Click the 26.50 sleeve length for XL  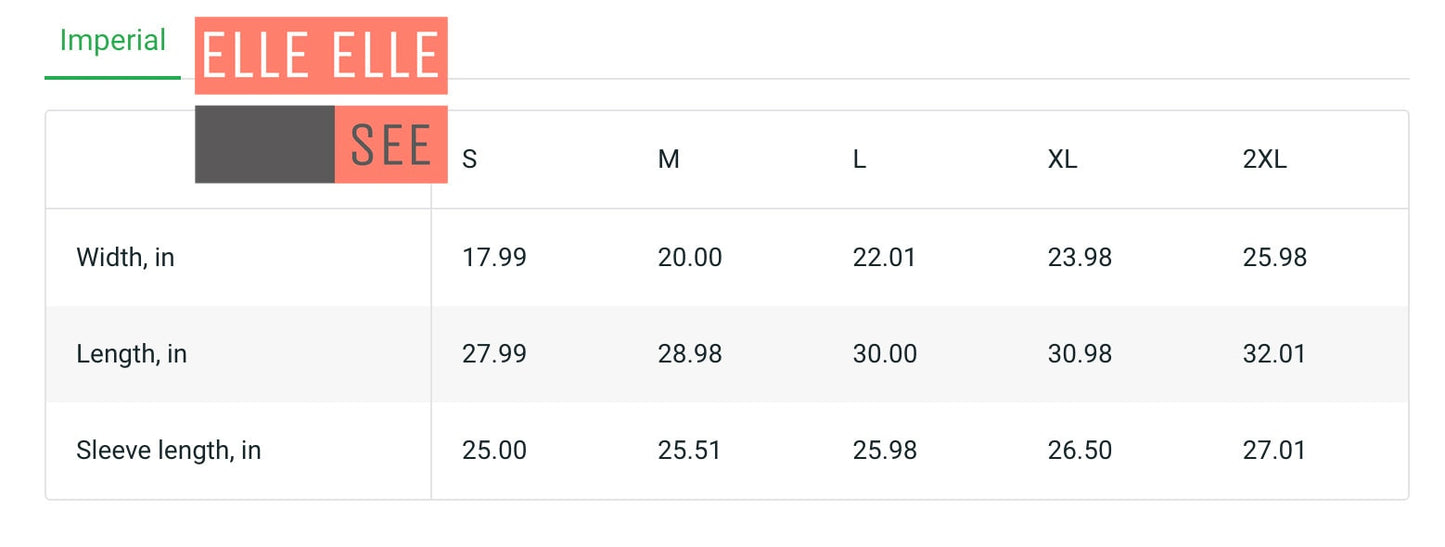(x=1079, y=451)
